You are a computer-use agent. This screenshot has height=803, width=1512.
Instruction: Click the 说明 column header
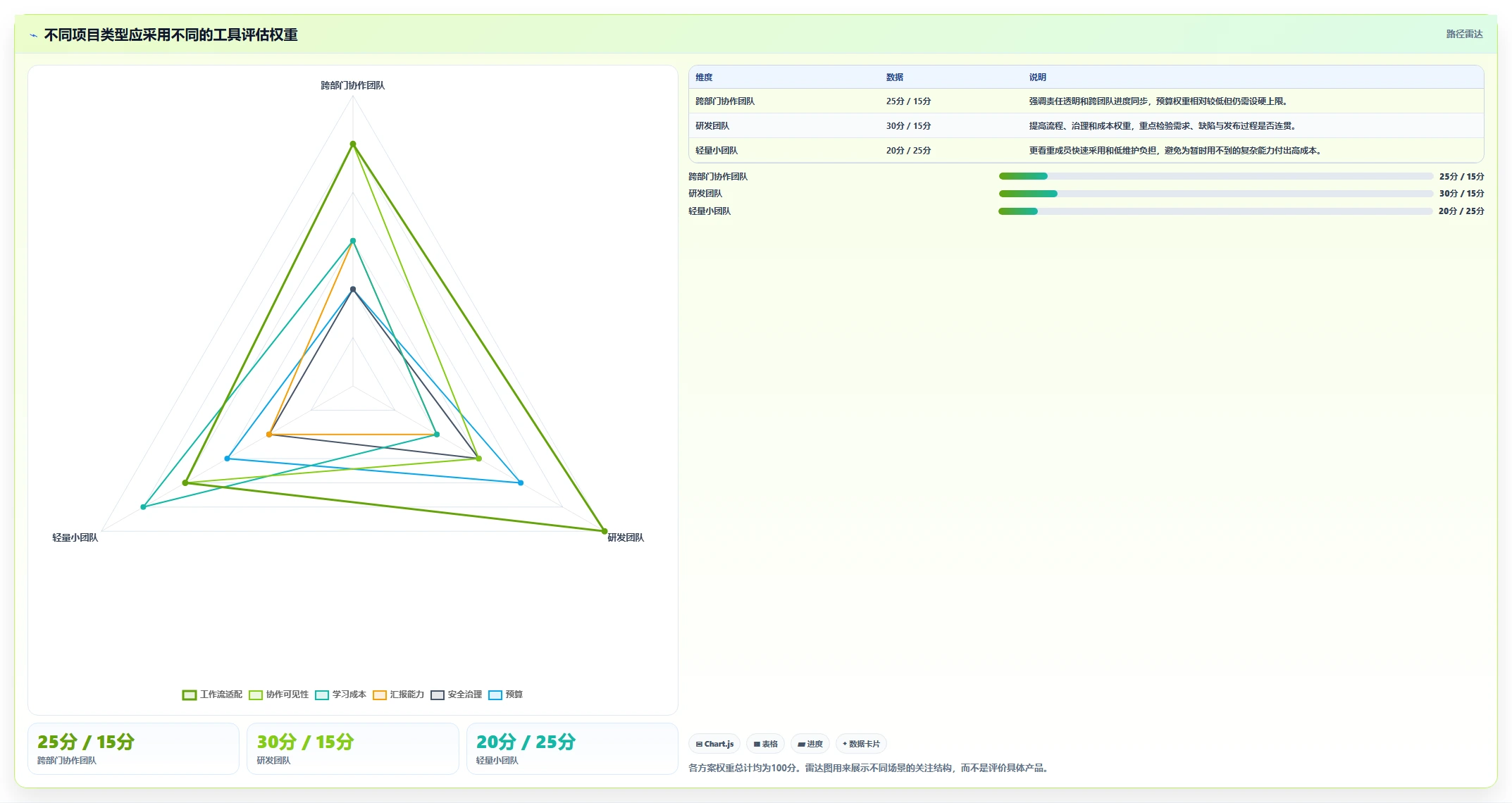(1037, 77)
